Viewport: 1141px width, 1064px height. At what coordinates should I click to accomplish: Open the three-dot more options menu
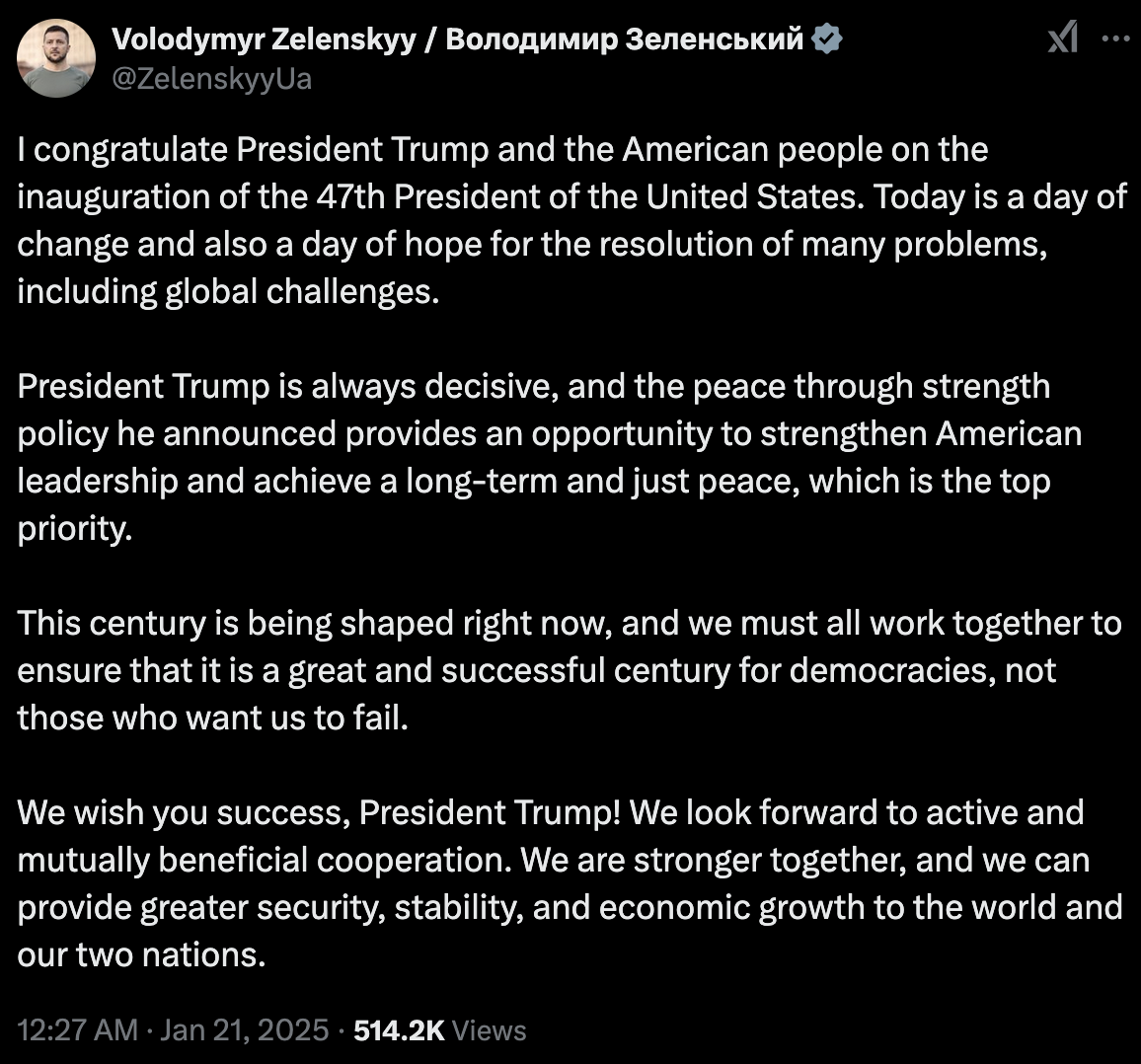pos(1114,39)
